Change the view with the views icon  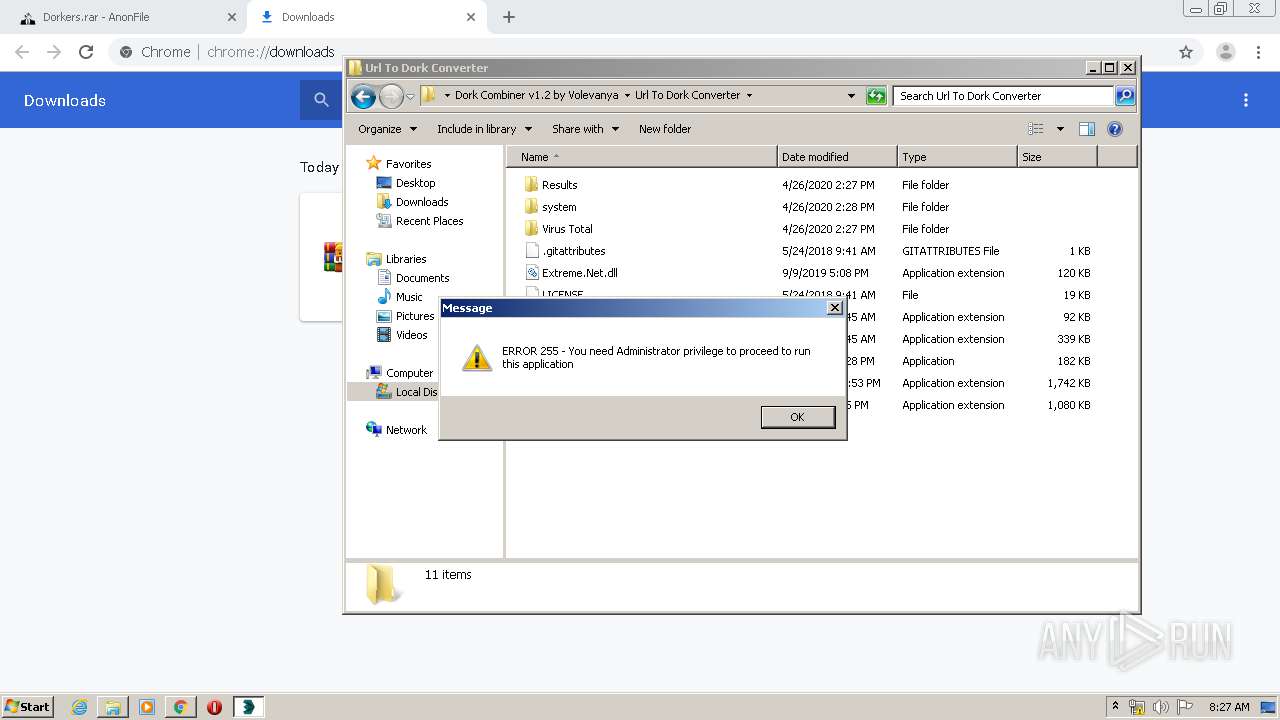(x=1036, y=129)
